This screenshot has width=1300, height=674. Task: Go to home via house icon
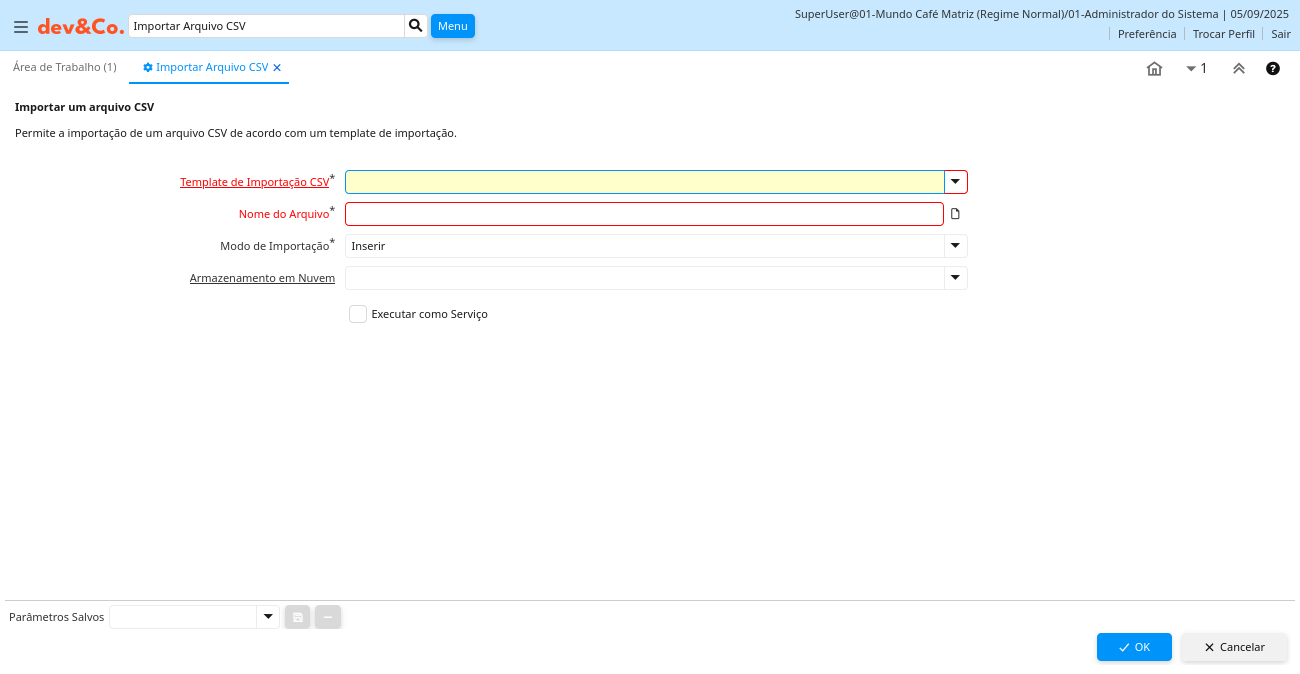(1154, 69)
